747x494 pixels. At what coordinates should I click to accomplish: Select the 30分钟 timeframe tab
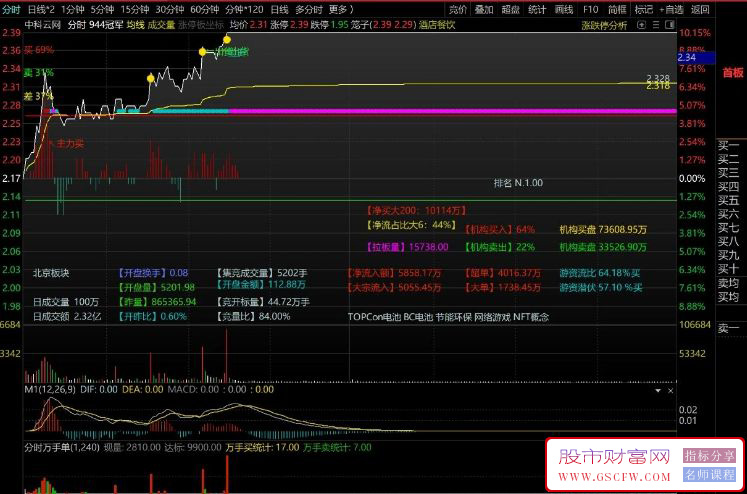pyautogui.click(x=170, y=10)
